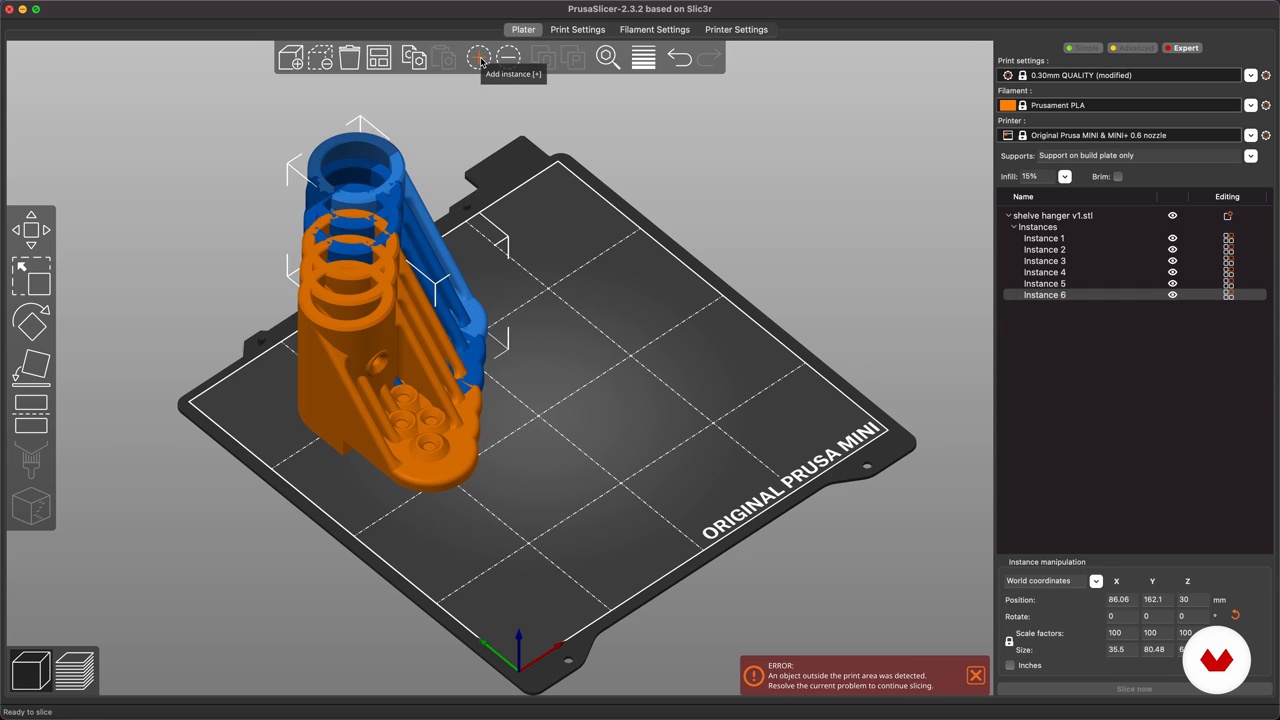Open the Printer preset dropdown
The width and height of the screenshot is (1280, 720).
coord(1250,135)
